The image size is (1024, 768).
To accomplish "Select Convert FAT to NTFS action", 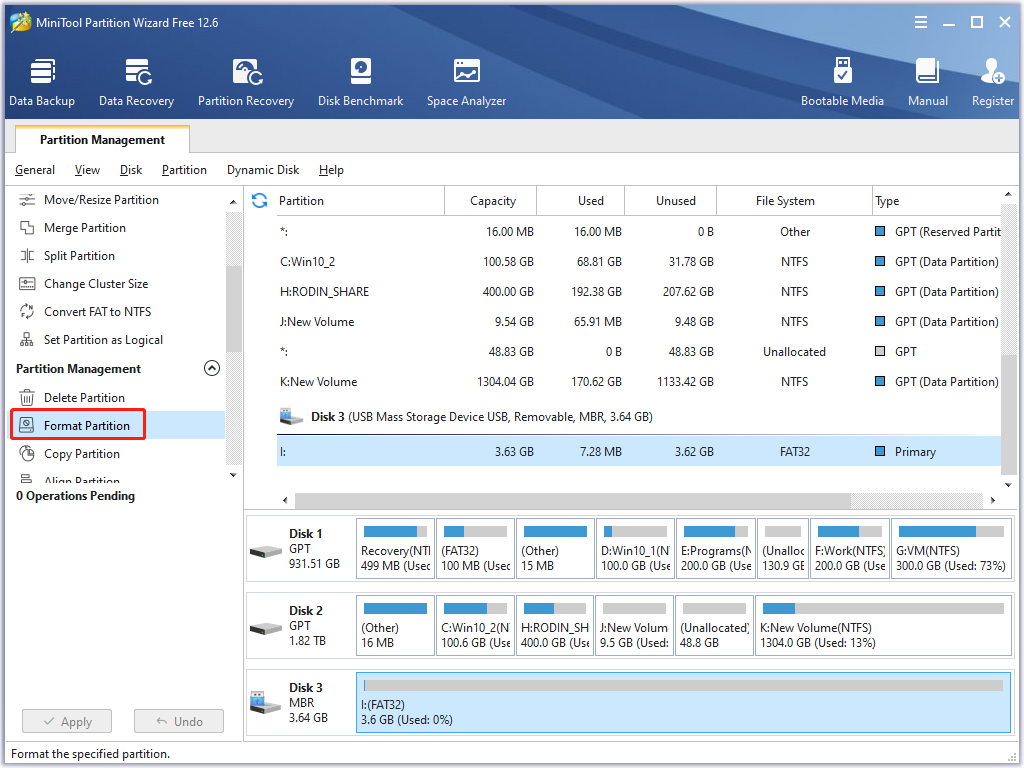I will (97, 312).
